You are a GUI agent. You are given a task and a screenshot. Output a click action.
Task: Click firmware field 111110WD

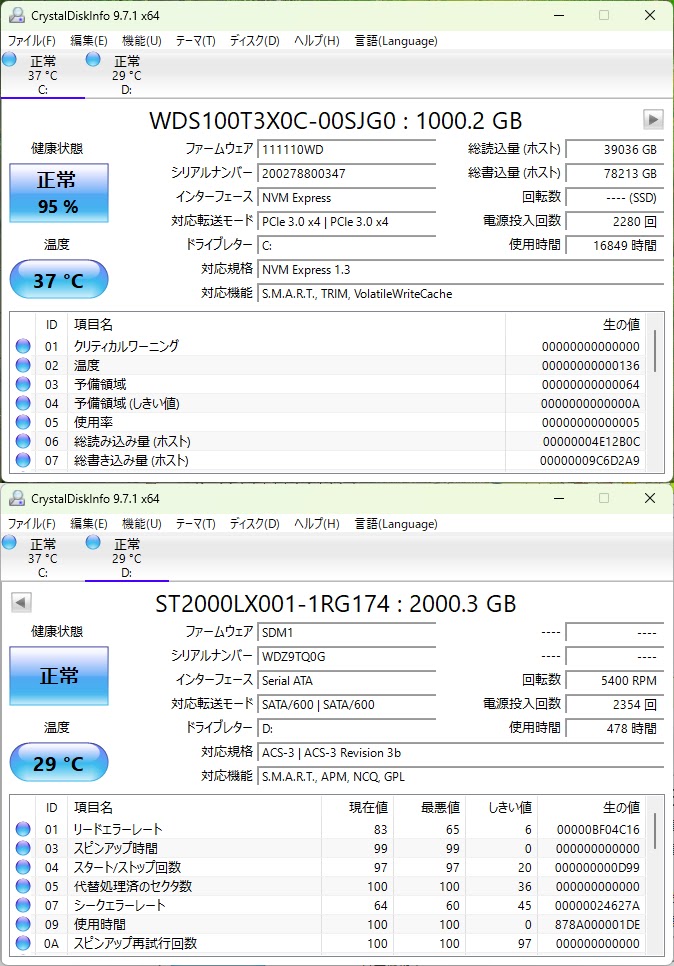pyautogui.click(x=346, y=150)
